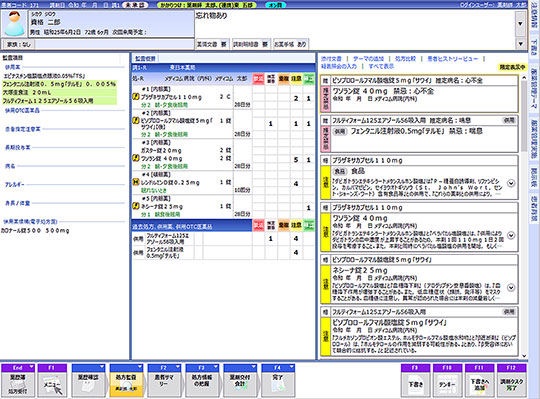Screen dimensions: 540x399
Task: Click the すべて表示 link
Action: [381, 66]
